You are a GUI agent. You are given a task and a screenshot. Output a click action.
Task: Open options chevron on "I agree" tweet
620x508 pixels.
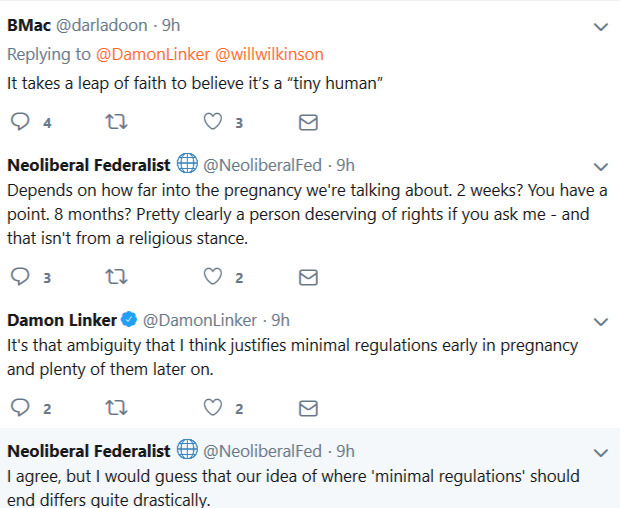(x=600, y=452)
